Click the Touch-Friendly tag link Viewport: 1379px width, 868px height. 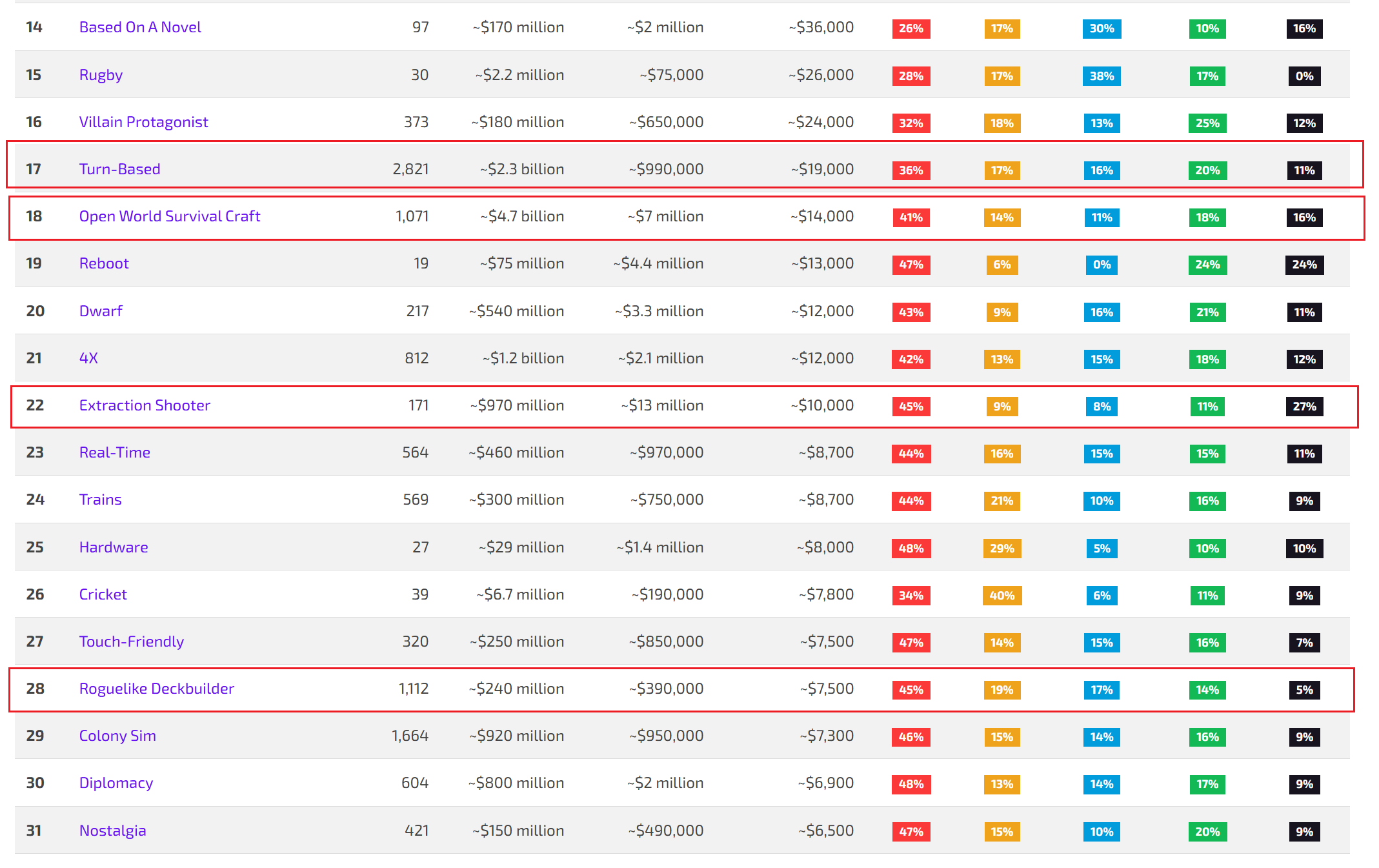coord(131,641)
